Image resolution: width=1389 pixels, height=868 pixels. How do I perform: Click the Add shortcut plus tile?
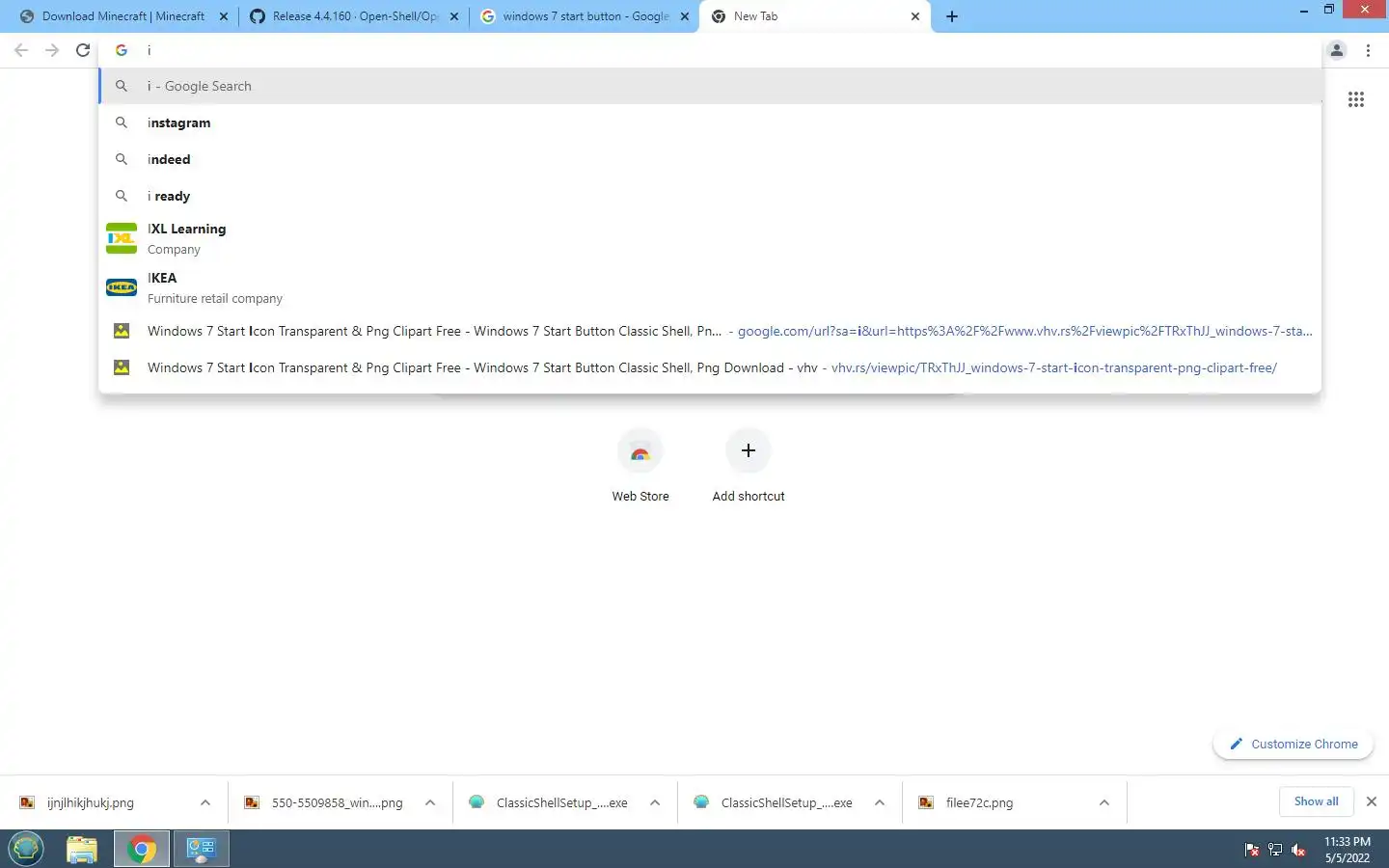[749, 466]
